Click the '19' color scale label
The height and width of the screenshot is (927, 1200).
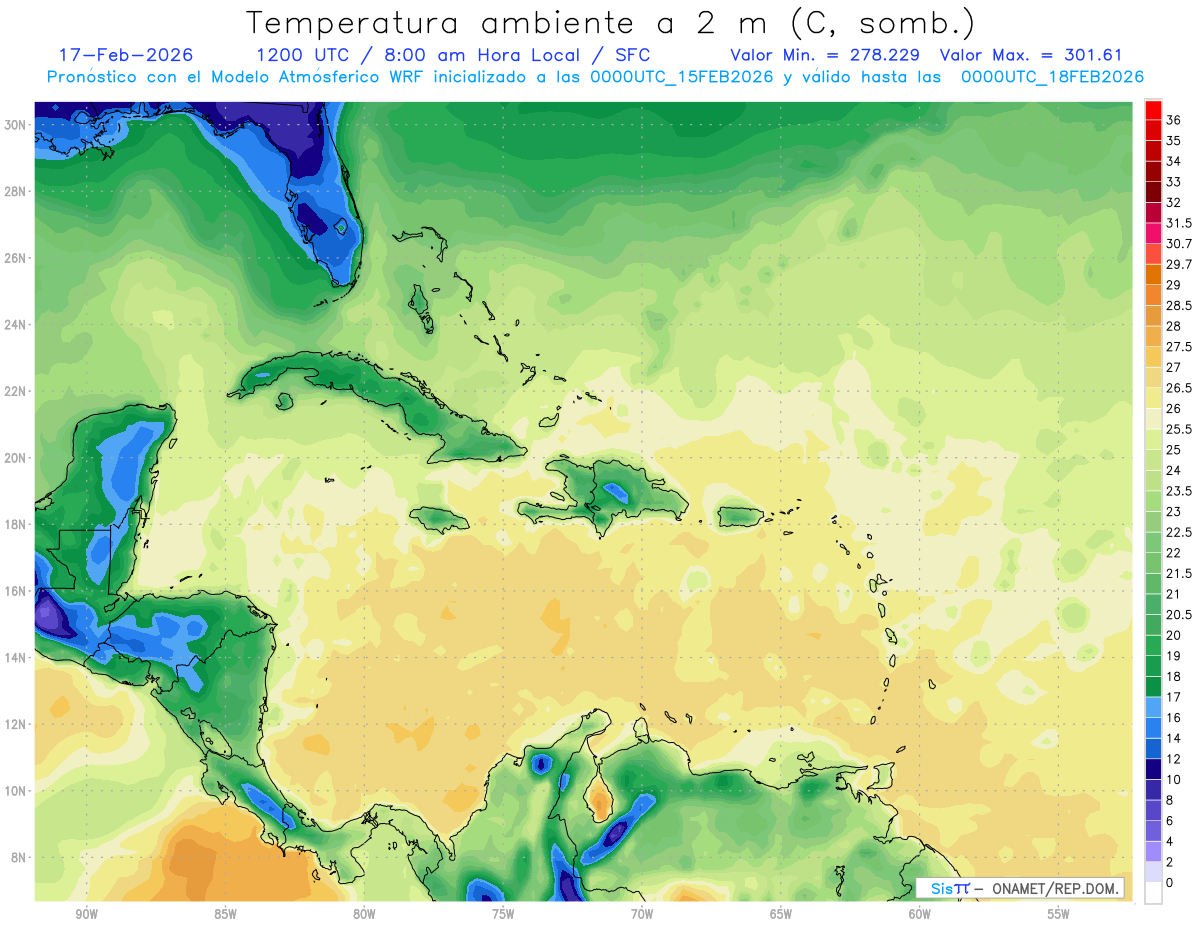[x=1173, y=656]
